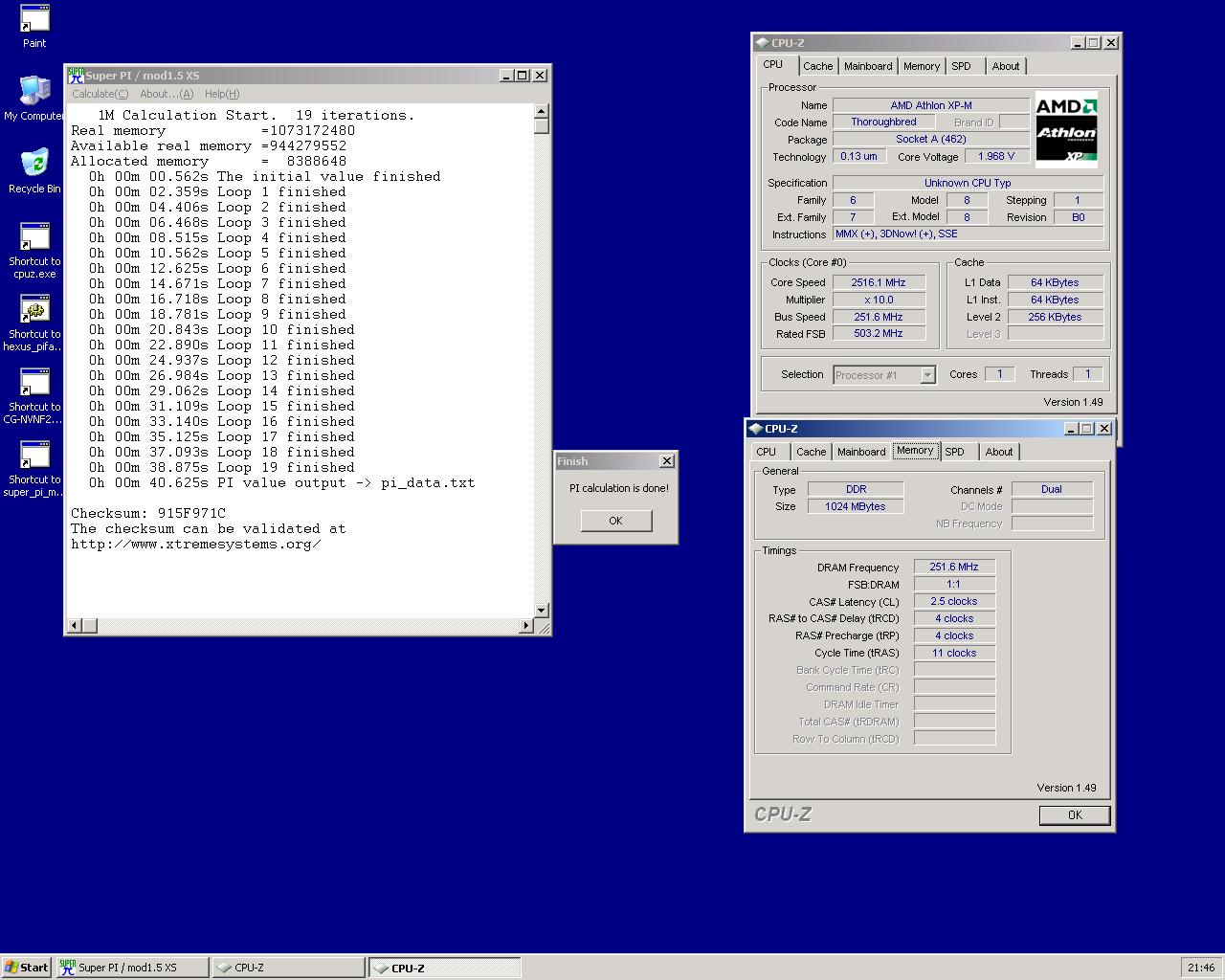This screenshot has width=1225, height=980.
Task: Activate first CPU-Z taskbar button
Action: (x=288, y=968)
